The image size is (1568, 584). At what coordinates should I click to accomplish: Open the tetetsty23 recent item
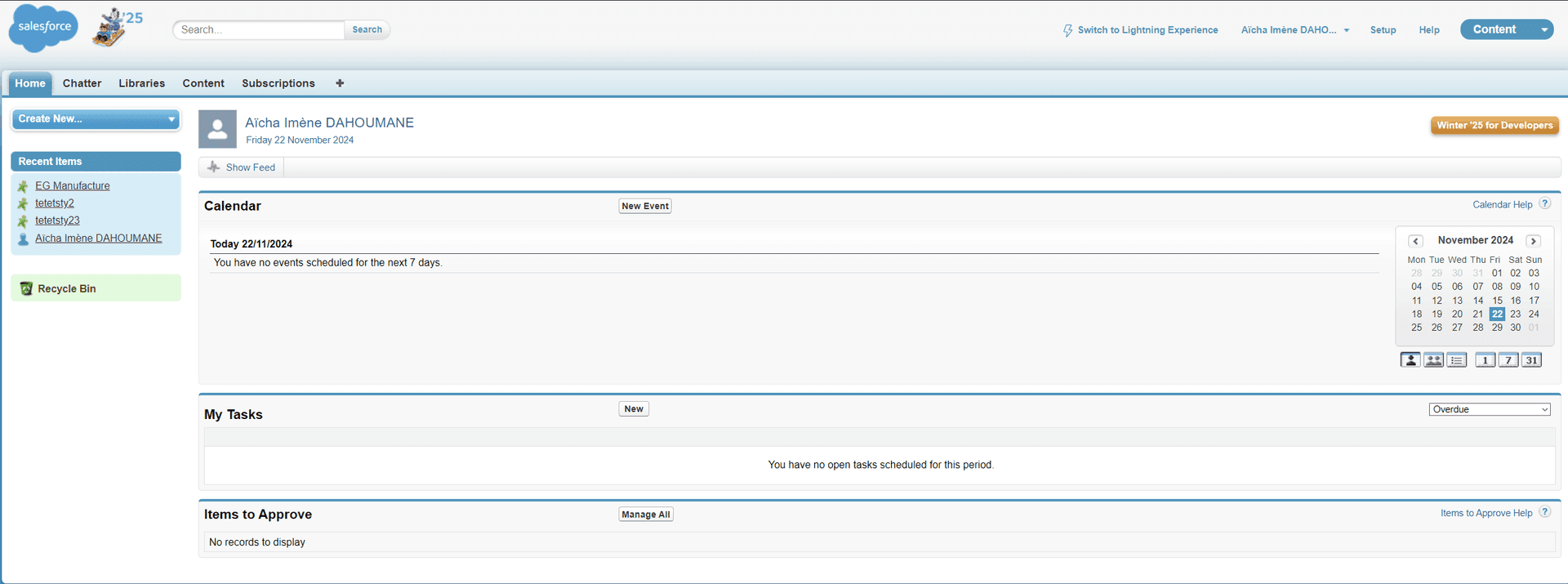[57, 221]
